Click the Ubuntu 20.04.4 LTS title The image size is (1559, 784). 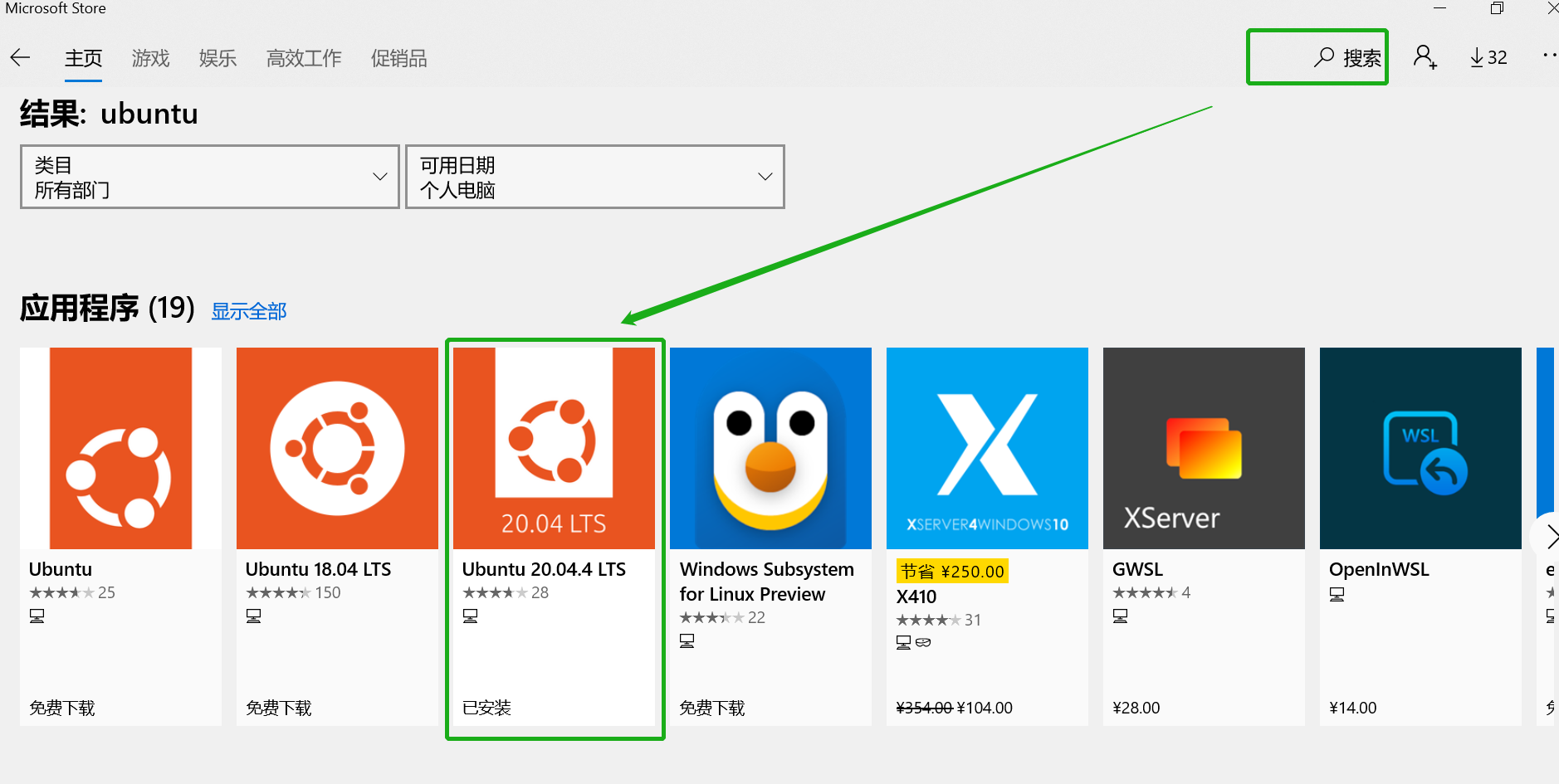(544, 569)
